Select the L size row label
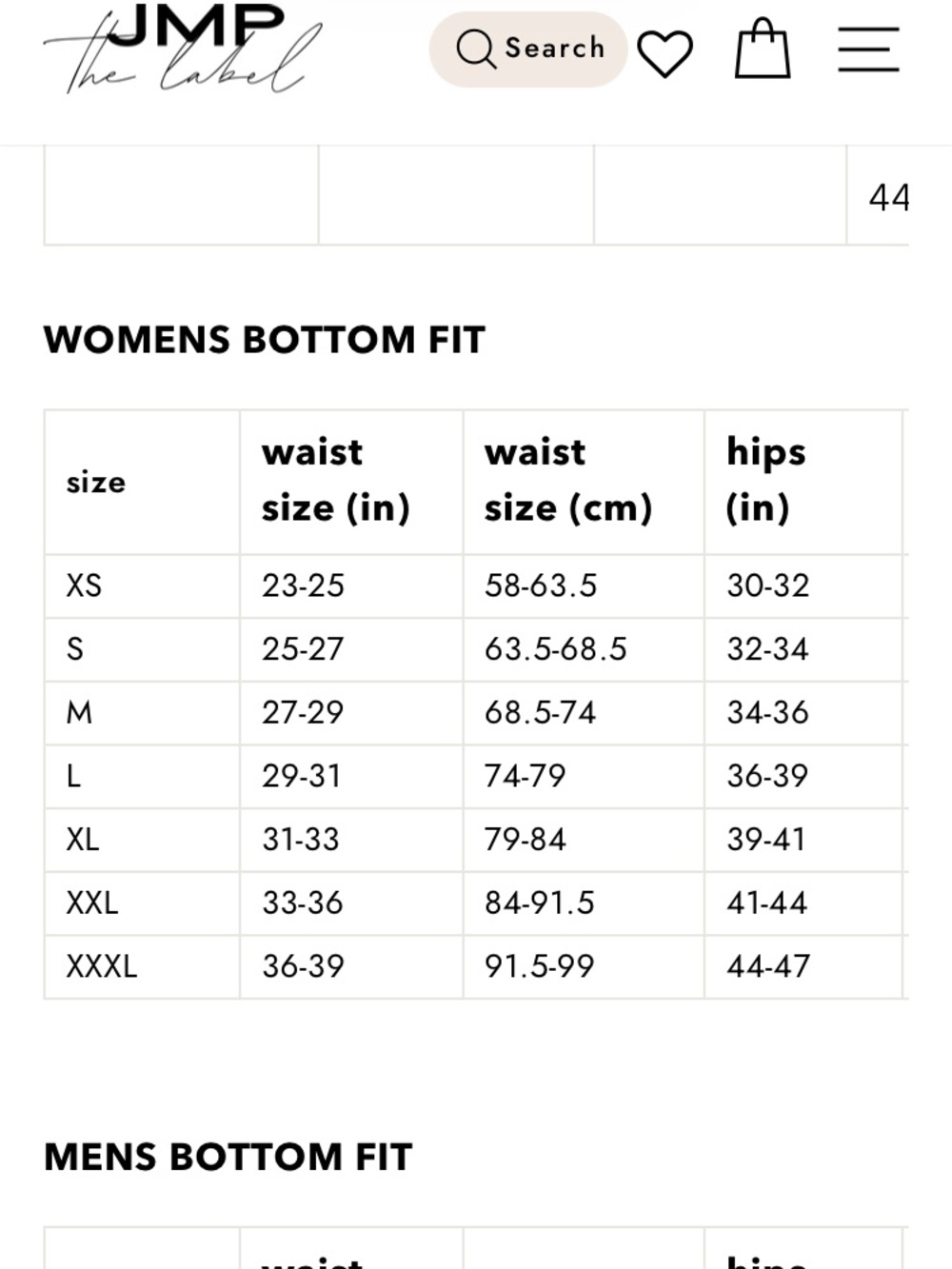 (x=73, y=777)
